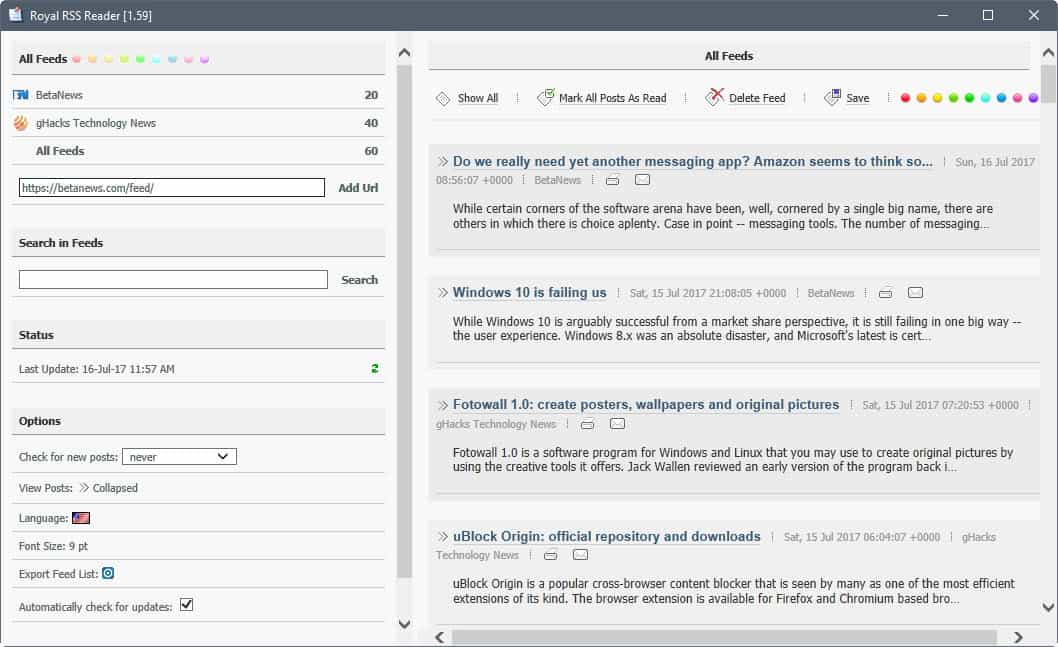Pick the red color dot next to Save
Screen dimensions: 1058x647
(906, 99)
